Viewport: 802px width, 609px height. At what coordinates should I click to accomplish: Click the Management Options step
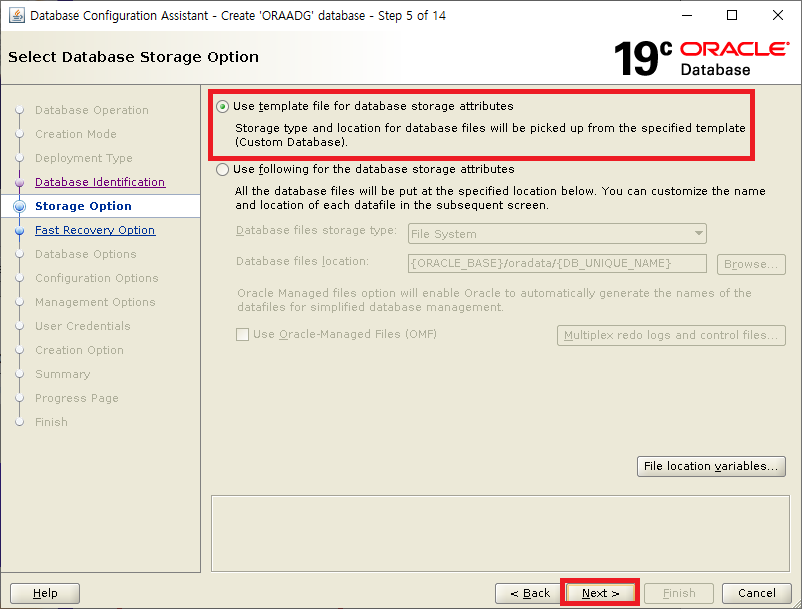(x=95, y=302)
